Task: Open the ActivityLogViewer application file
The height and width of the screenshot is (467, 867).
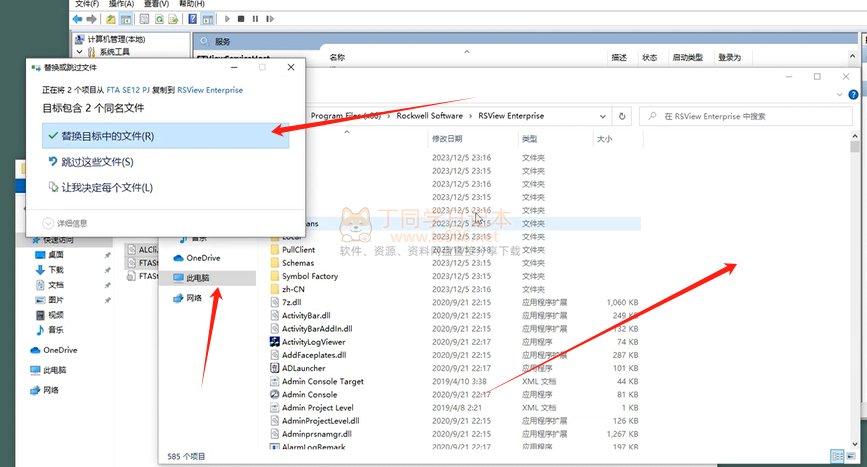Action: (x=316, y=342)
